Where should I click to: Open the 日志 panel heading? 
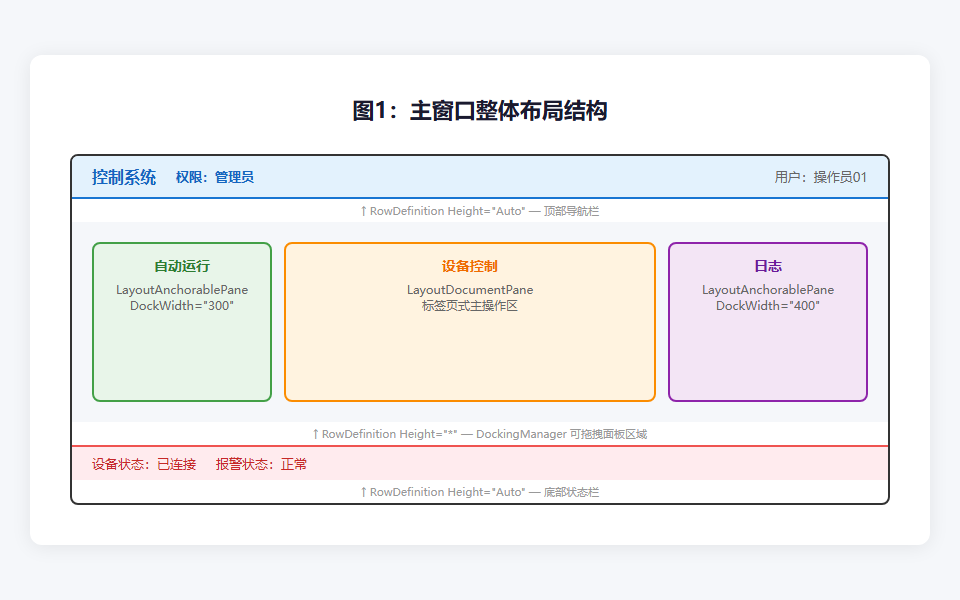[x=768, y=266]
